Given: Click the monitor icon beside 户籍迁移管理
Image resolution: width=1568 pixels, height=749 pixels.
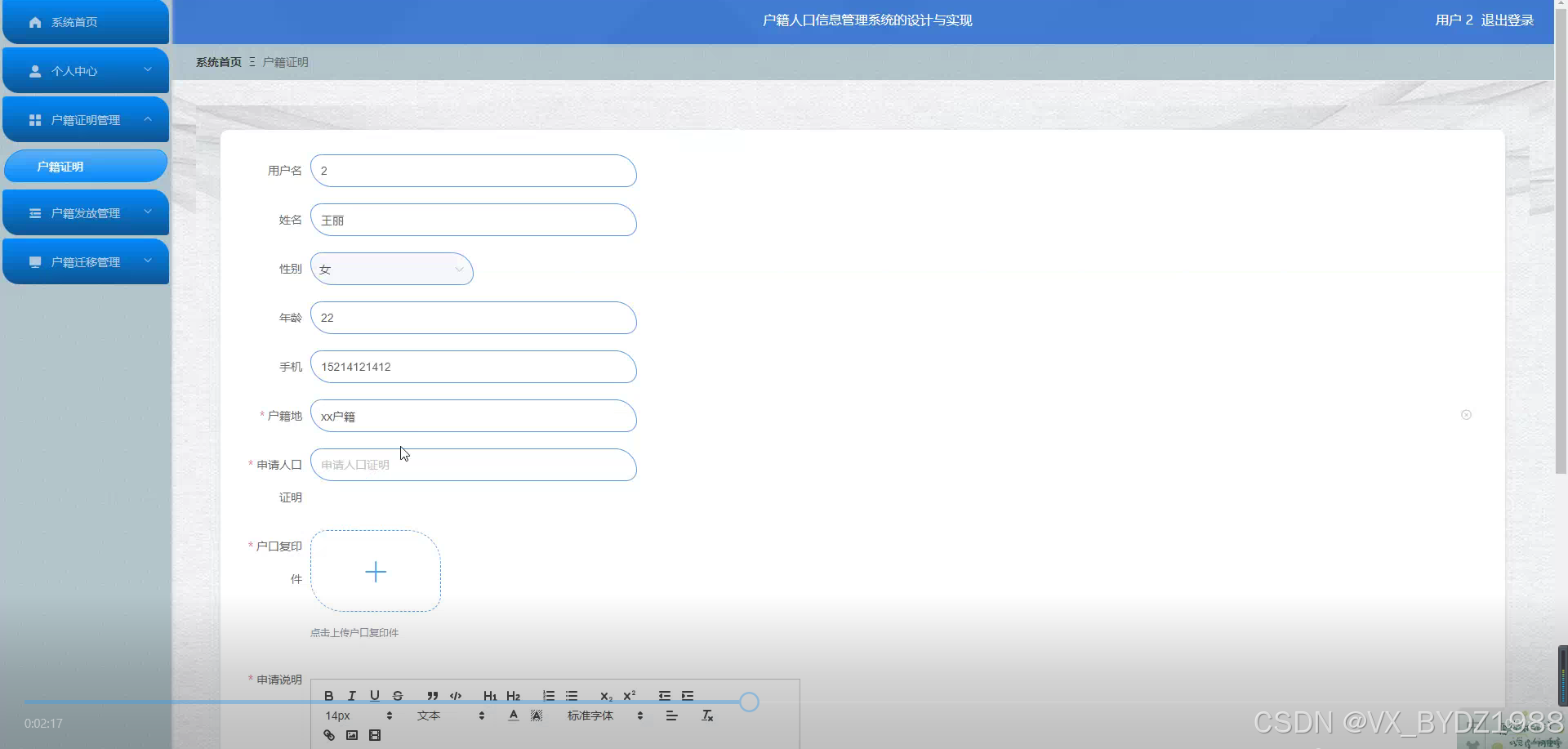Looking at the screenshot, I should point(35,262).
